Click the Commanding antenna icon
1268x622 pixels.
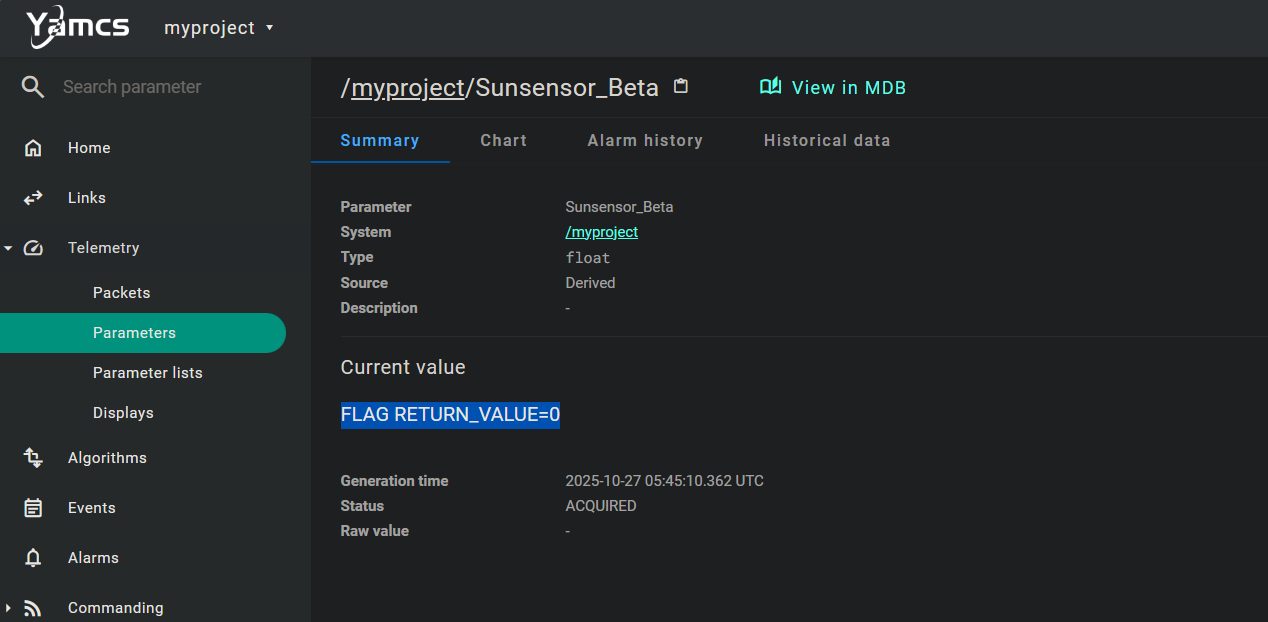[33, 608]
